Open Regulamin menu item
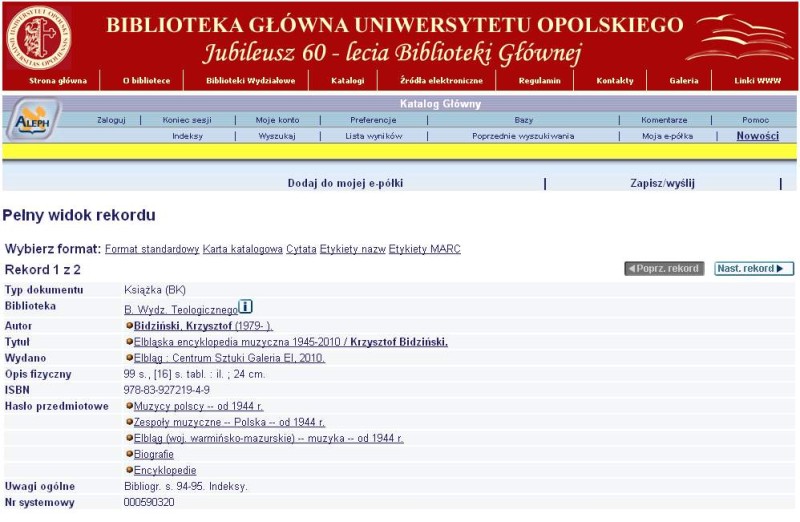This screenshot has height=522, width=800. coord(539,81)
